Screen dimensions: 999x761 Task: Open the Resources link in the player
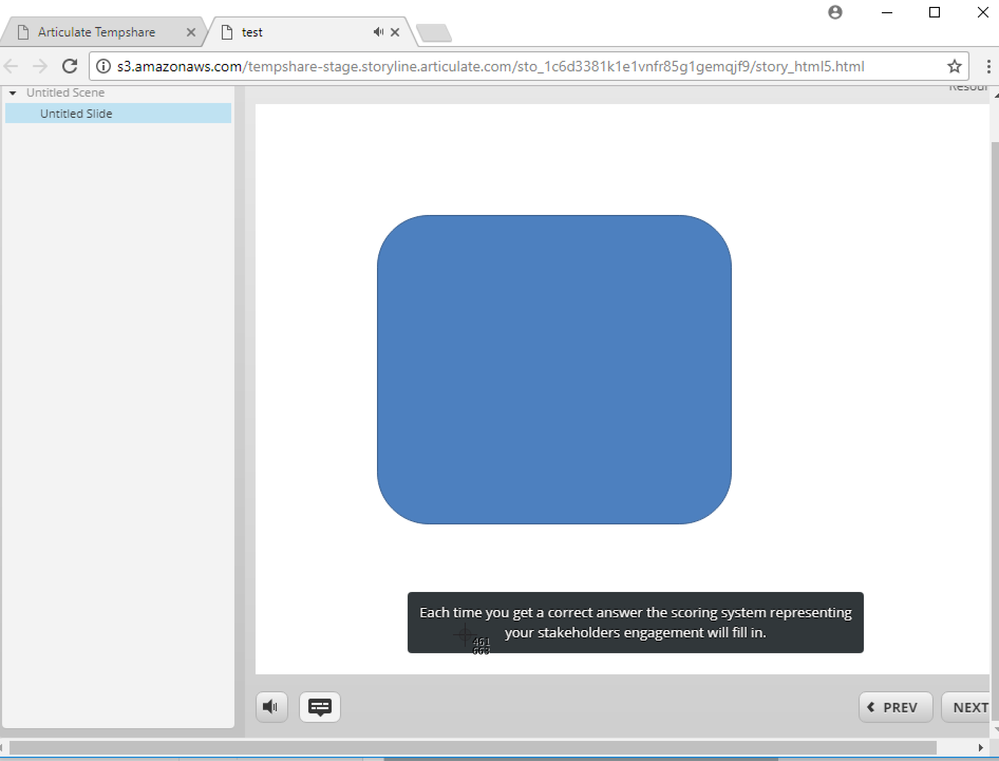[968, 87]
